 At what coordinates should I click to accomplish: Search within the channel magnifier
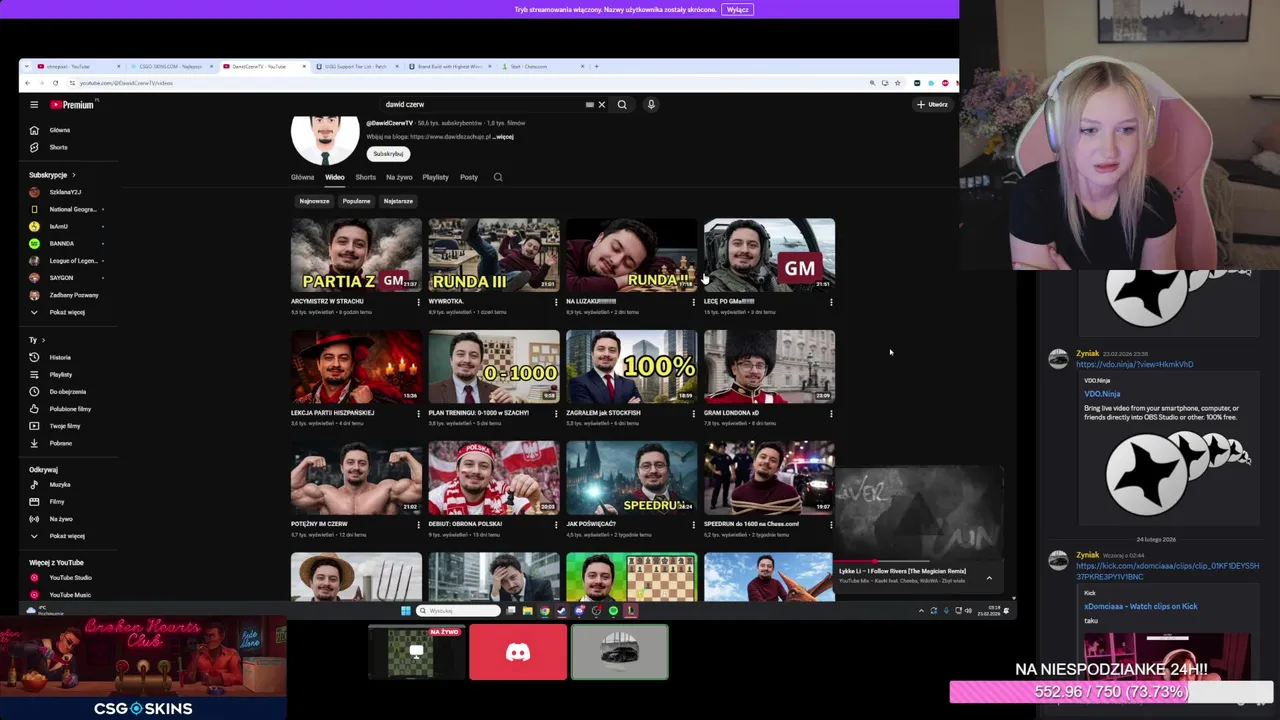498,177
